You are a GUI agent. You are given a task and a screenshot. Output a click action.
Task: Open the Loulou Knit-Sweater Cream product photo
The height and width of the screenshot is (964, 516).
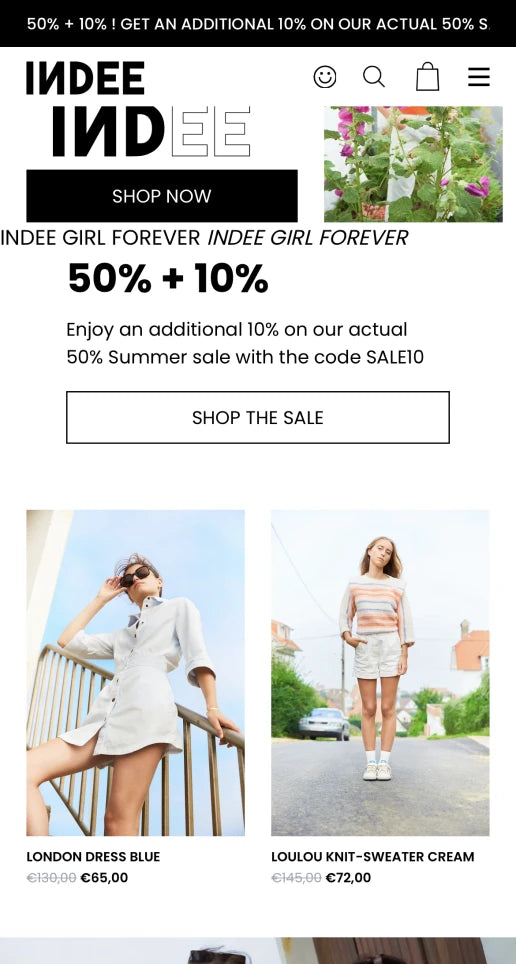click(x=380, y=673)
